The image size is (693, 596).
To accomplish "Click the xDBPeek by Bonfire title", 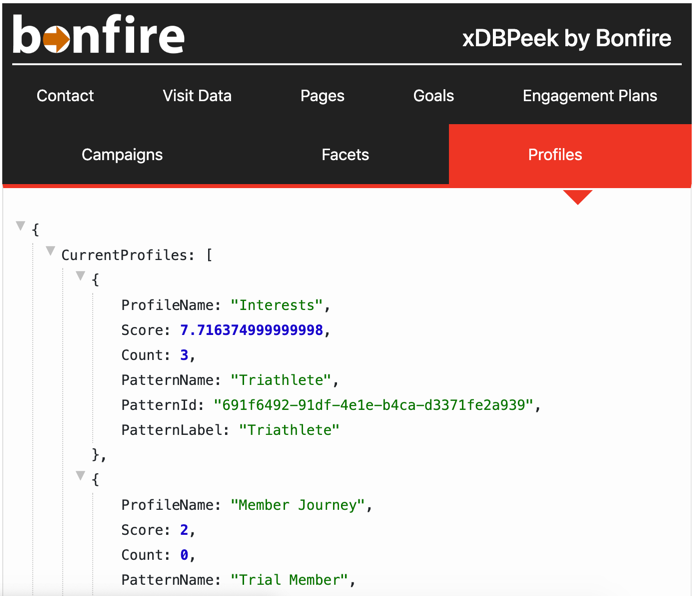I will click(567, 38).
